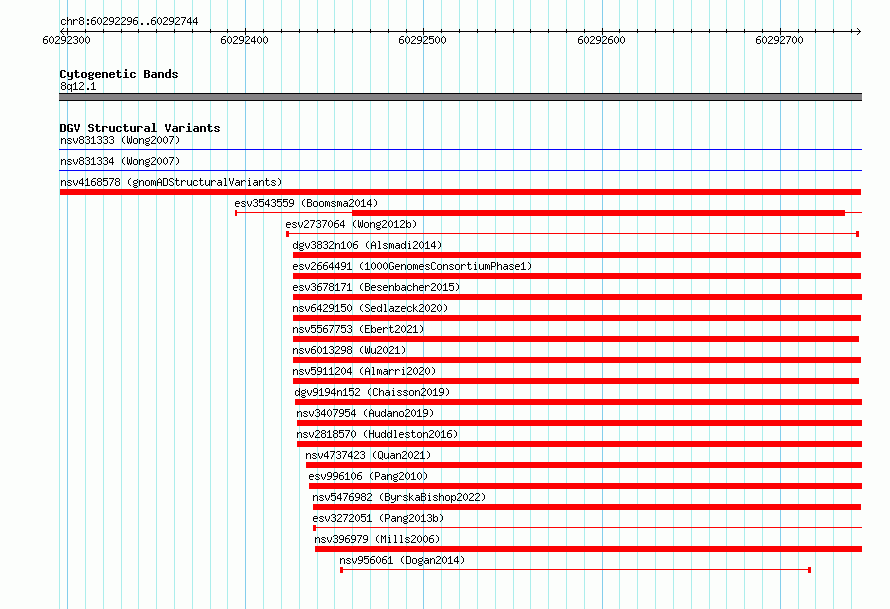Viewport: 890px width, 609px height.
Task: Click esv2664491 (1000GenomesConsortiumPhase1) label
Action: pos(412,266)
